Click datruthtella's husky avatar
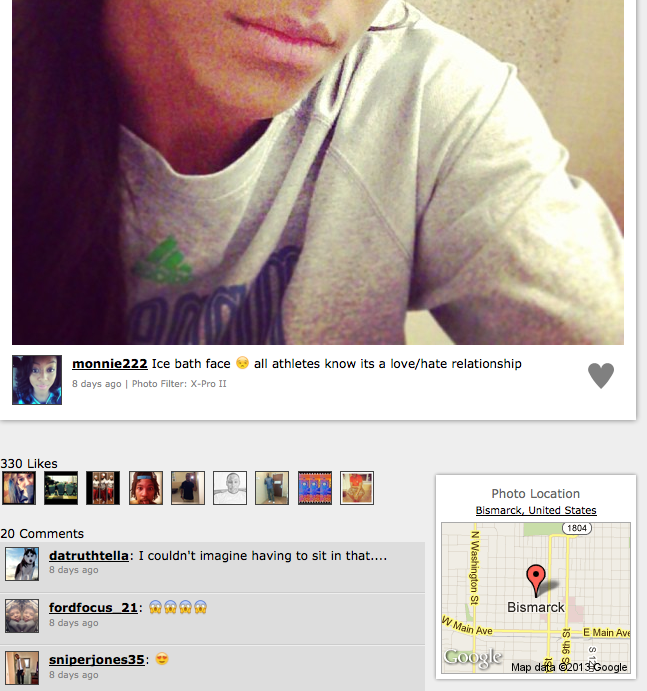 coord(22,564)
